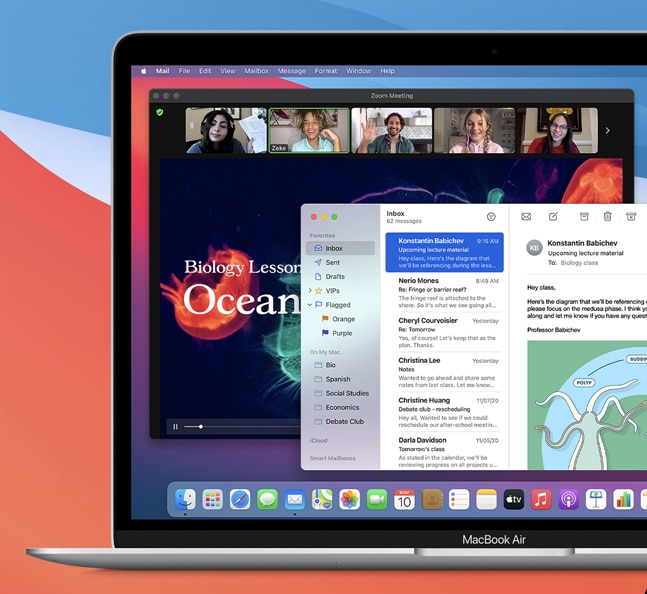The image size is (647, 594).
Task: Open Messages app in the Dock
Action: (267, 500)
